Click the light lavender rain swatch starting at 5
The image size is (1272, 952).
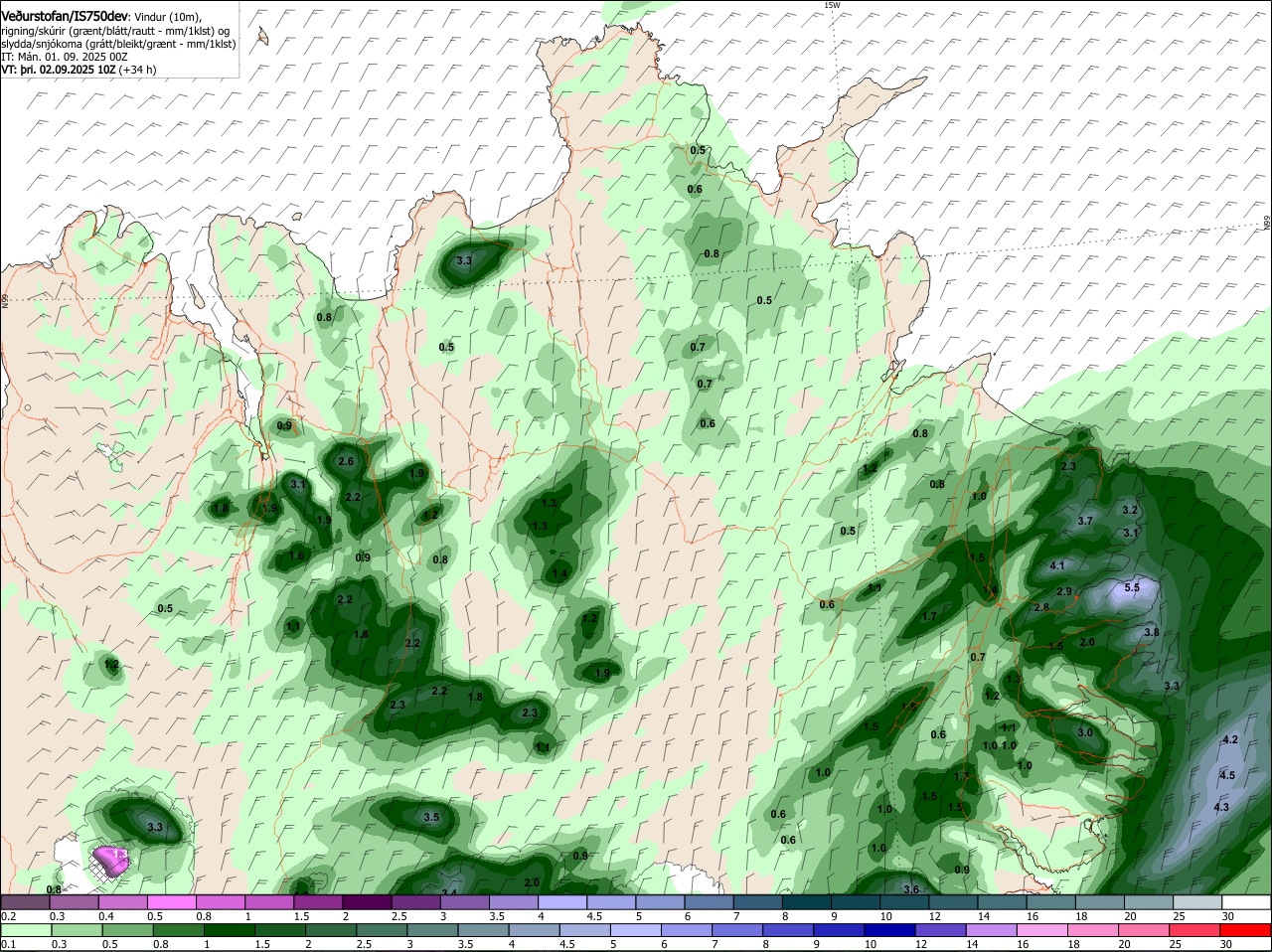(x=636, y=930)
